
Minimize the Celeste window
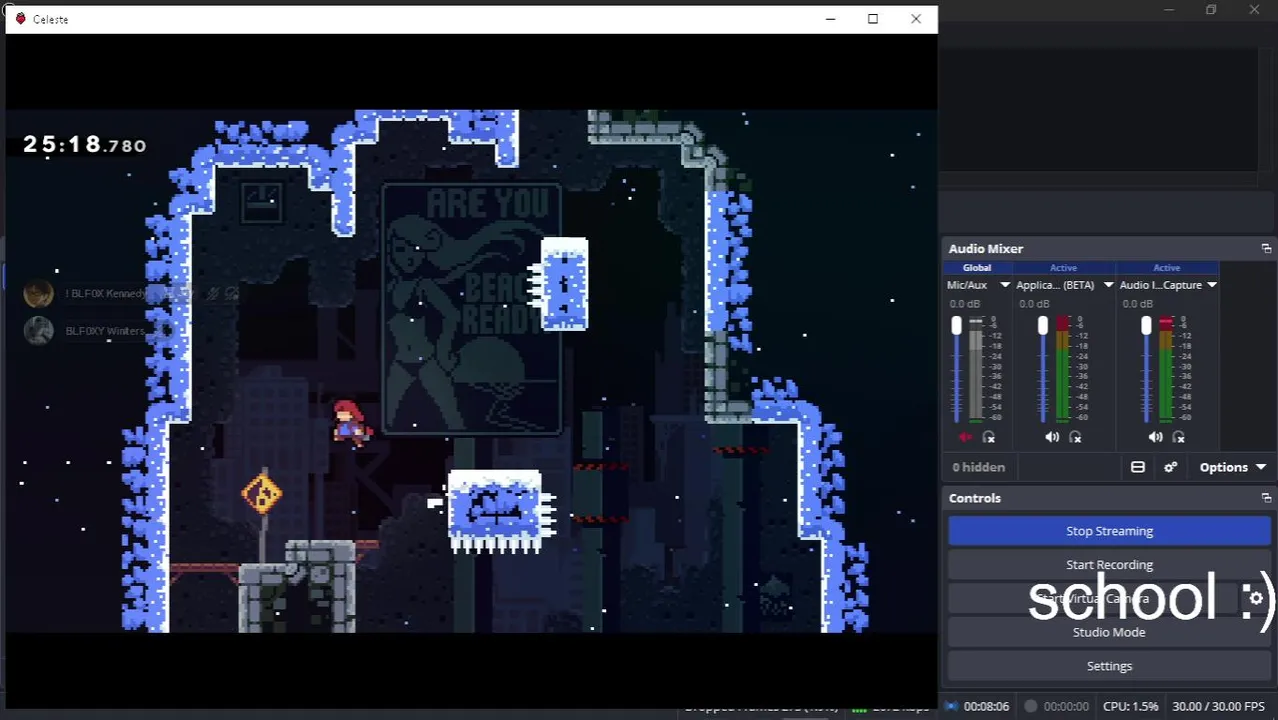coord(830,19)
